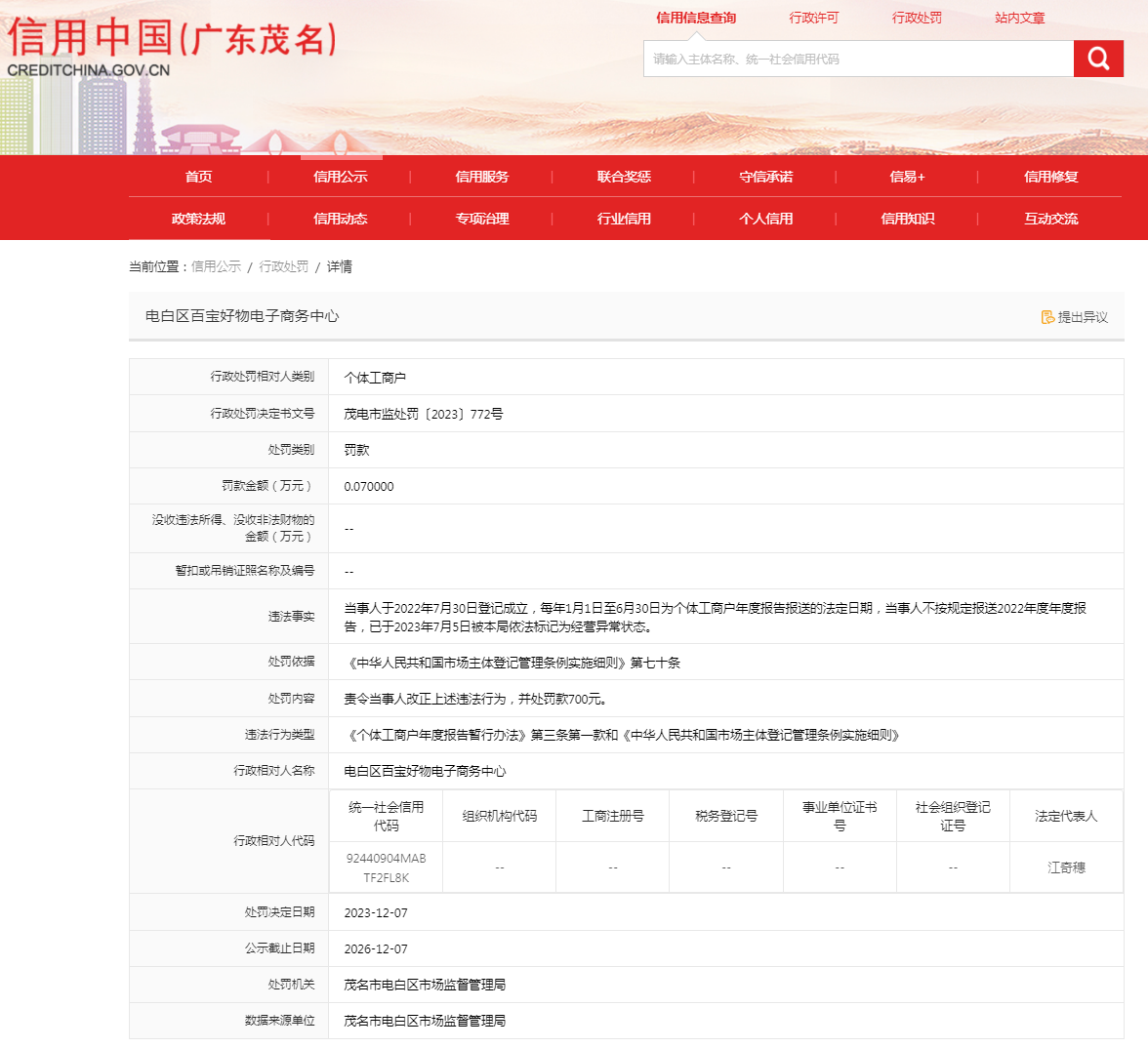
Task: Type in the subject name search field
Action: (857, 59)
